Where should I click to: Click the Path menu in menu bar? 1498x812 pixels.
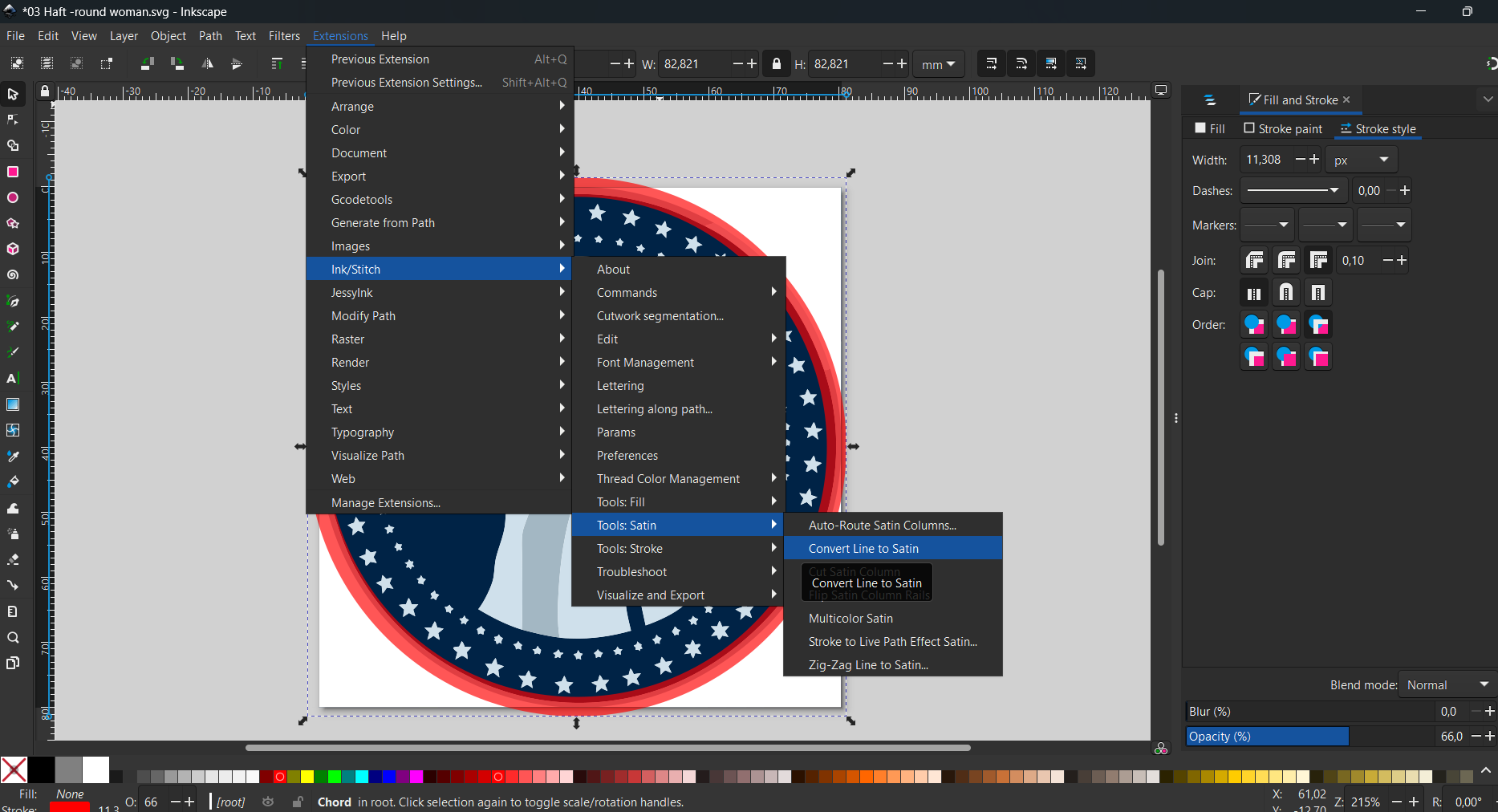(210, 35)
